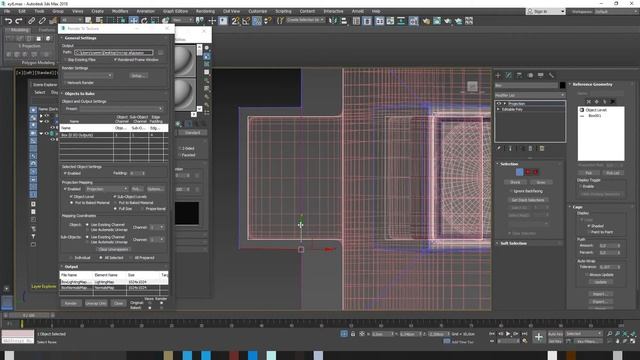Click the Render button in Render To Texture
640x360 pixels.
71,303
